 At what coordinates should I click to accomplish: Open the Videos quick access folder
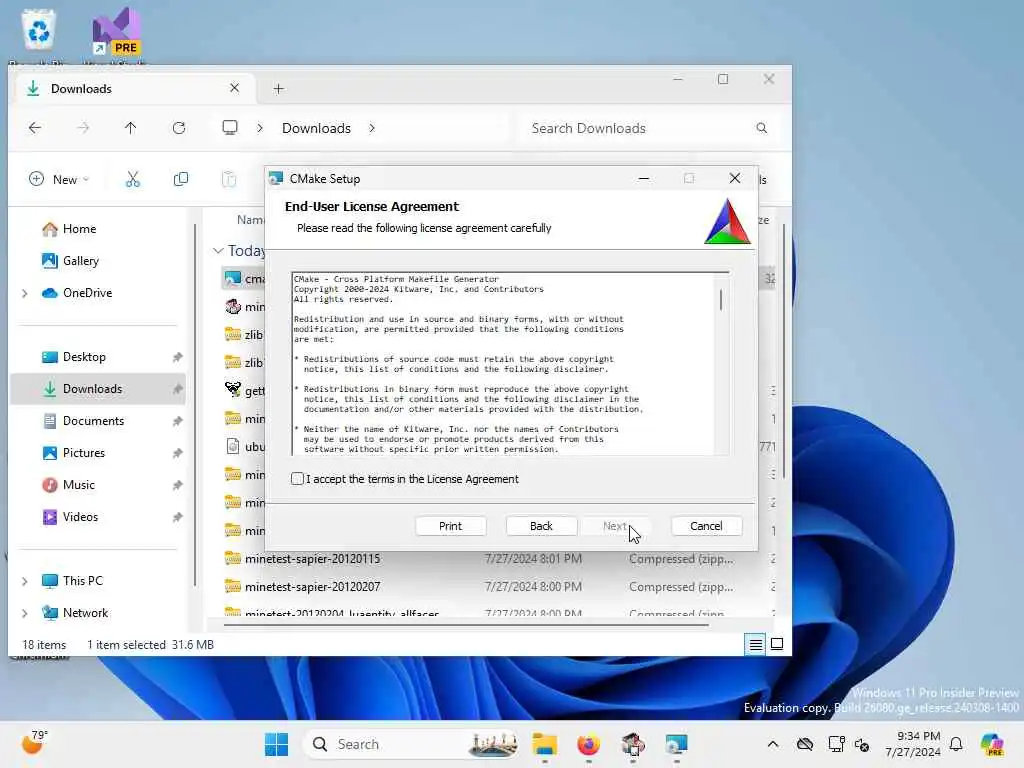tap(80, 517)
